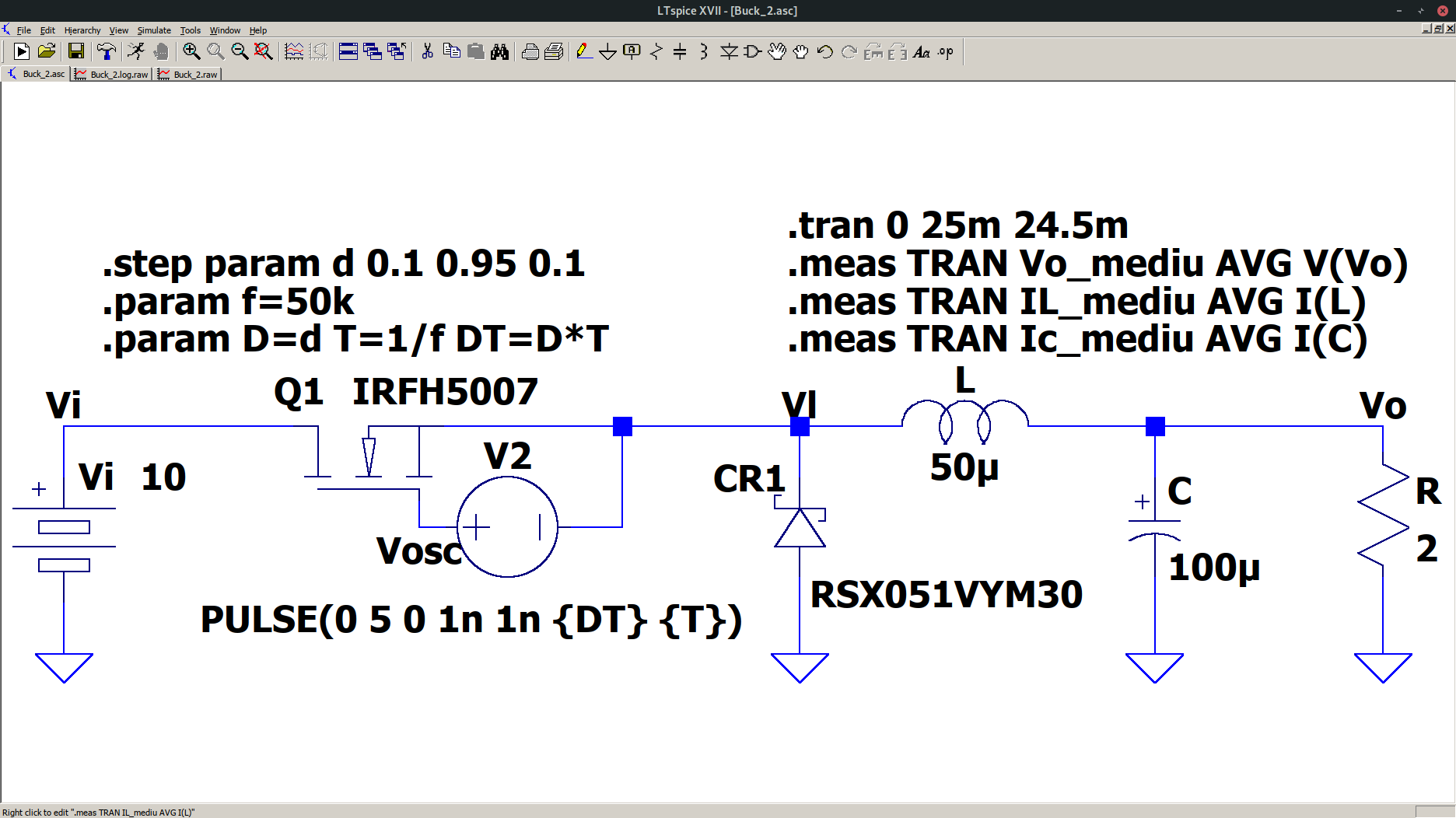Screen dimensions: 1456x818
Task: Select the Copy tool icon
Action: pyautogui.click(x=451, y=51)
